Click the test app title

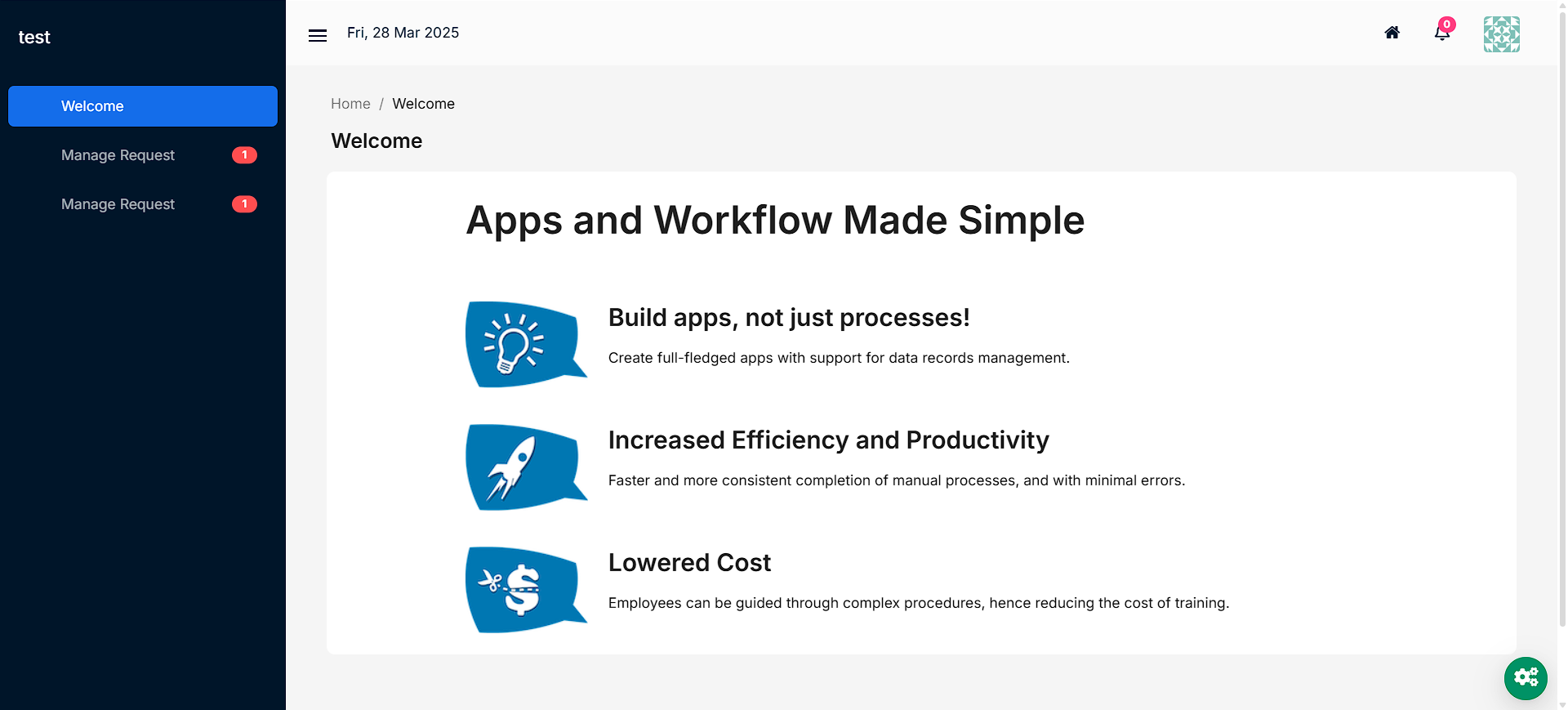[x=34, y=38]
